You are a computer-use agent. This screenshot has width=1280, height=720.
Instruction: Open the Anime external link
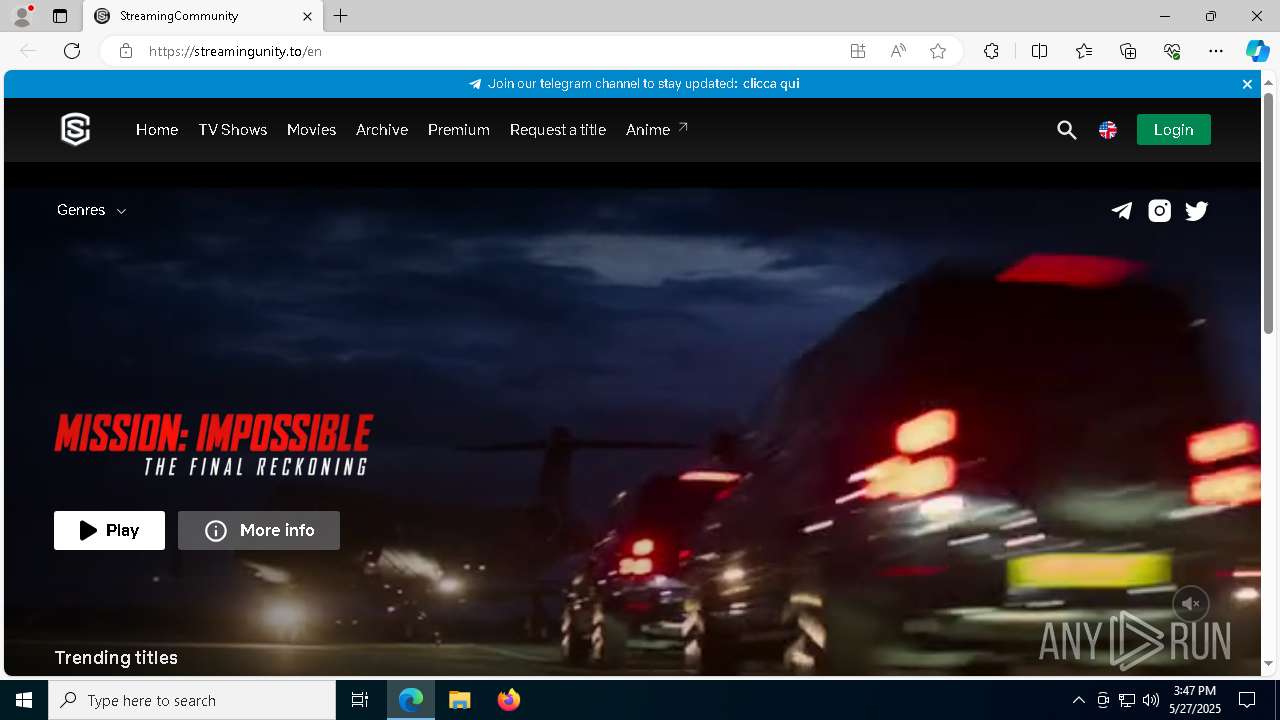point(657,130)
